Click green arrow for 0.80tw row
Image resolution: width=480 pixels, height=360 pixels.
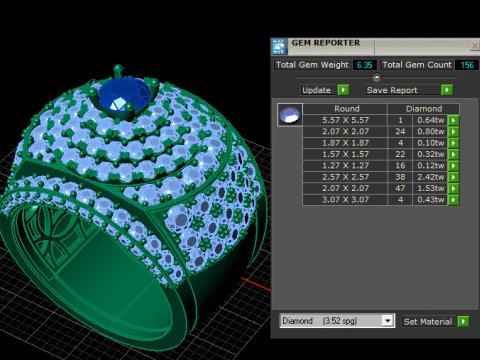(x=453, y=132)
